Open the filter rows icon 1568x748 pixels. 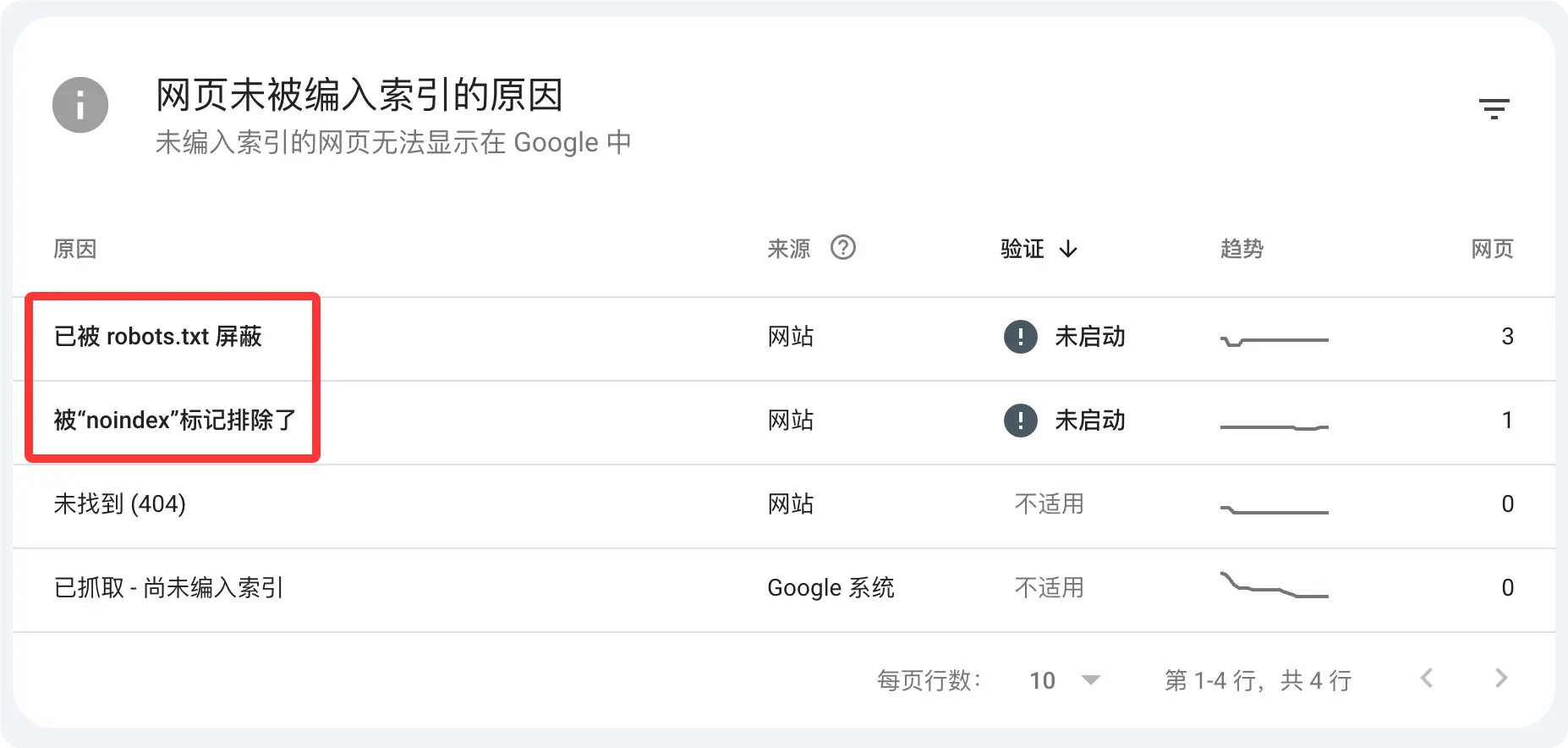point(1494,109)
